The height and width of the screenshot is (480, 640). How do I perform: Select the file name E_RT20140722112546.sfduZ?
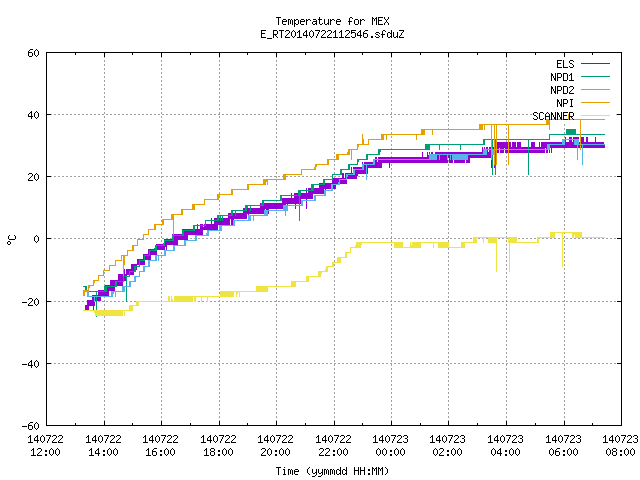332,34
